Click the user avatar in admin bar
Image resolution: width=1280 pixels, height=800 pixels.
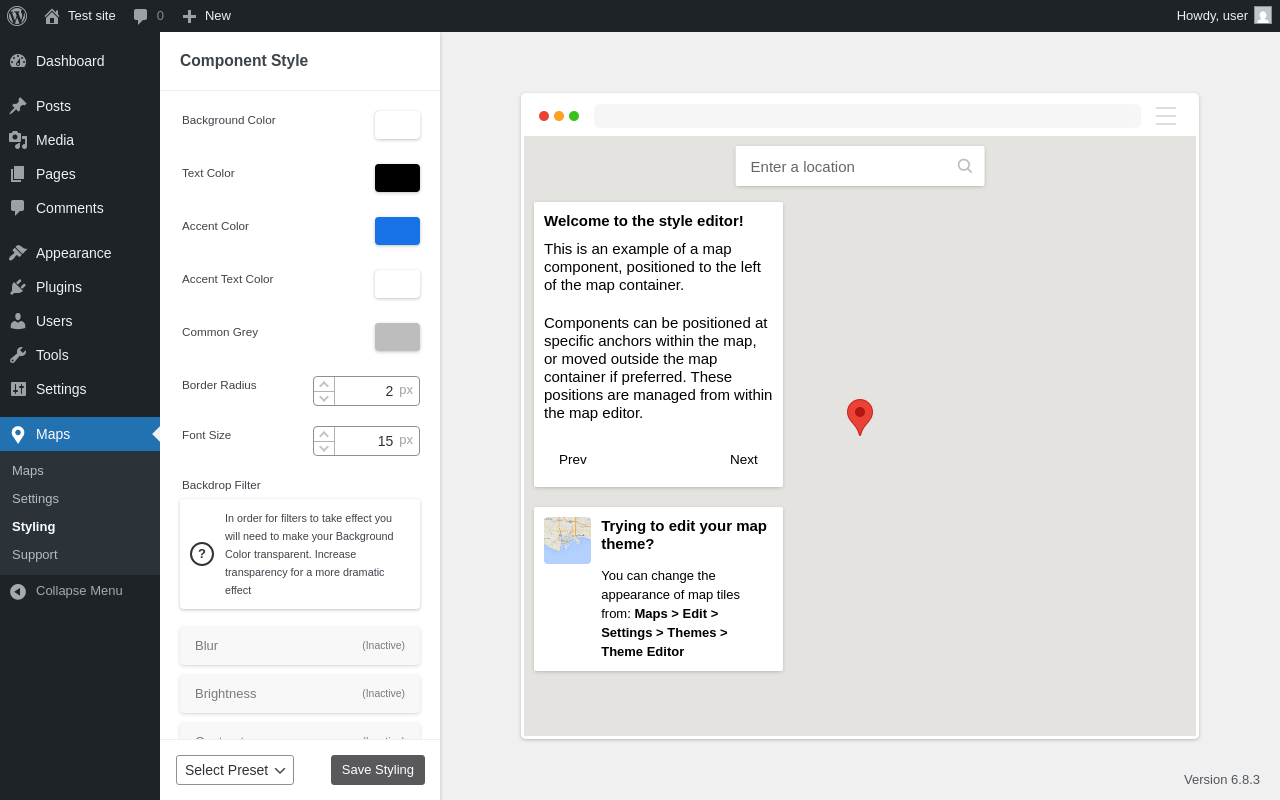pyautogui.click(x=1263, y=16)
